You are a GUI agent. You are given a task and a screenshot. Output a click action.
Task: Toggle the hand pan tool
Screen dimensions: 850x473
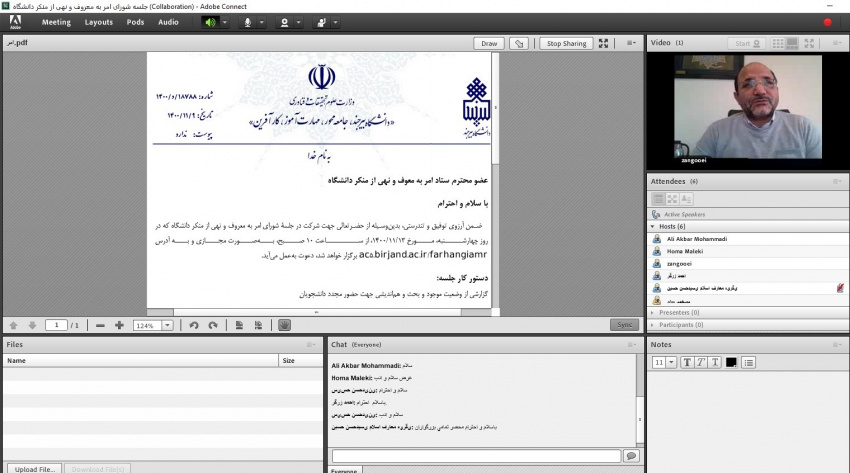(x=285, y=325)
